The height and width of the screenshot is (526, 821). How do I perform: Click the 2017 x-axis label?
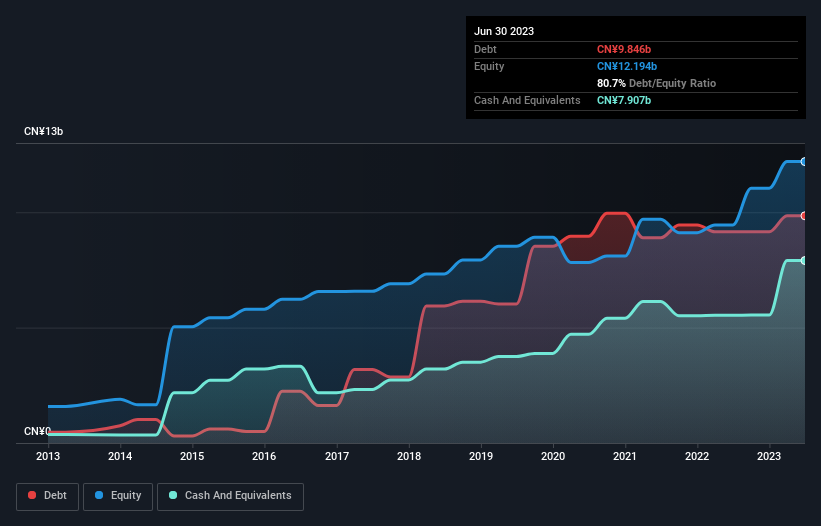[337, 456]
